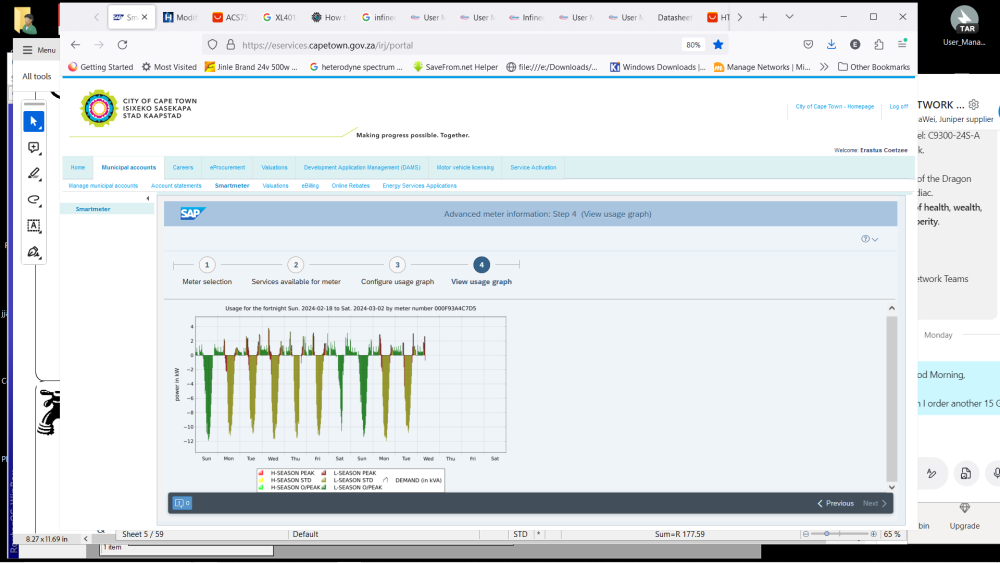Open the Valuations top-level tab
Screen dimensions: 1000x563
(x=274, y=168)
